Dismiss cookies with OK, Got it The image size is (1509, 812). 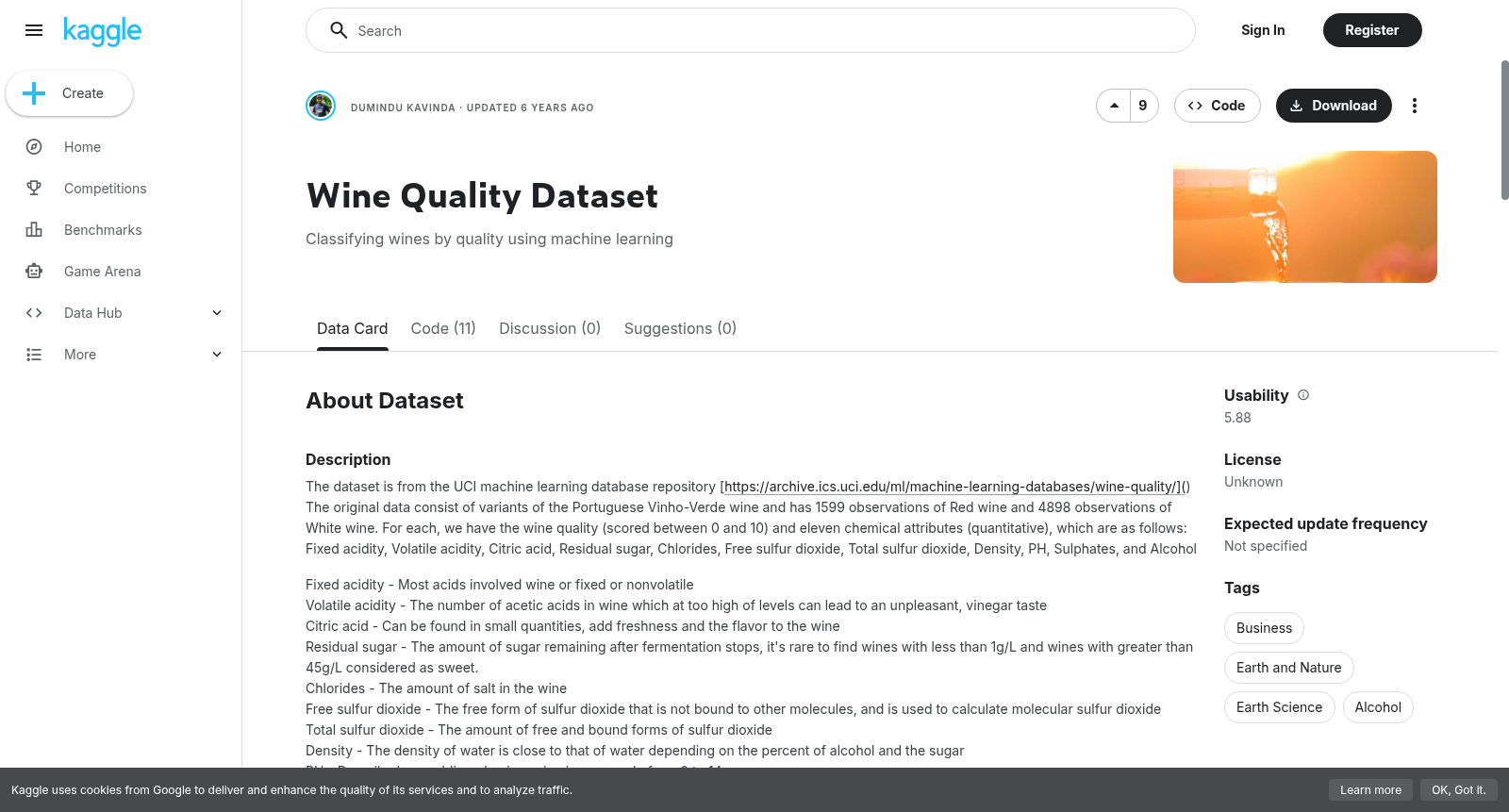point(1458,790)
